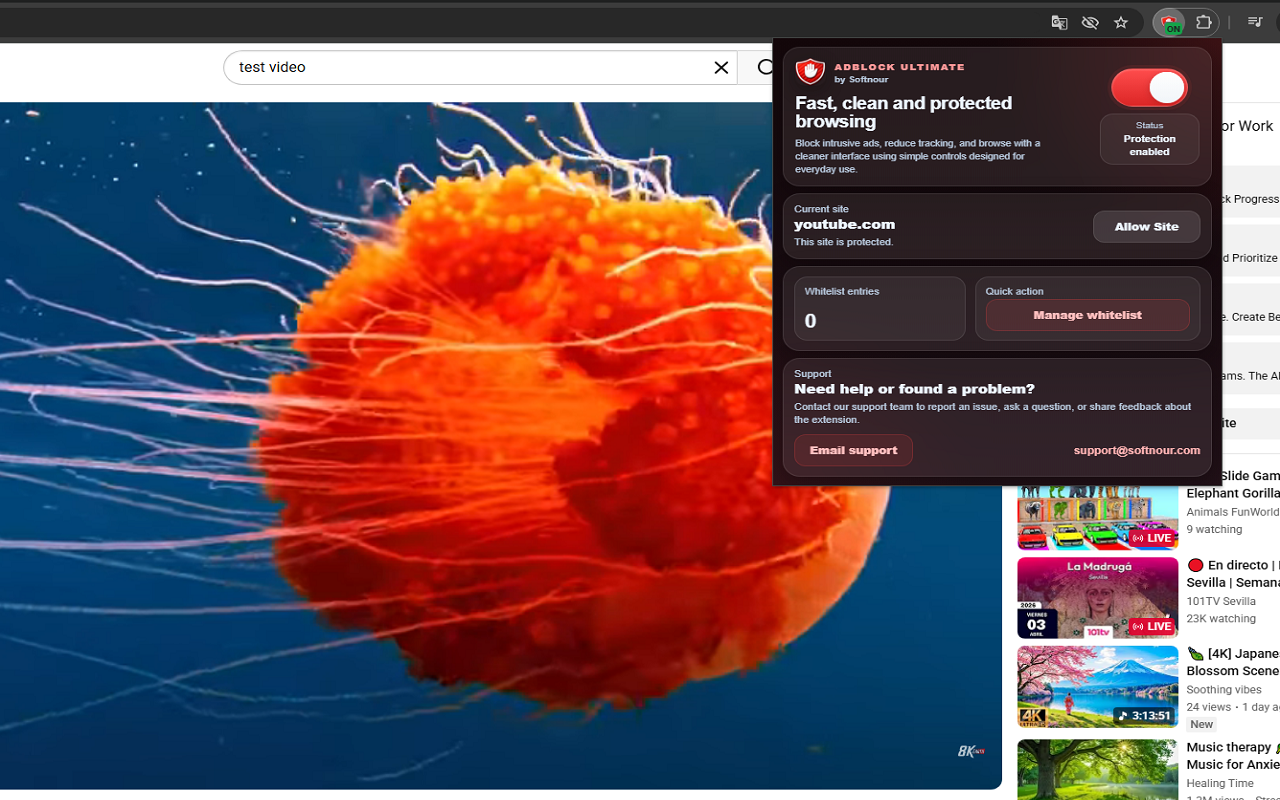This screenshot has width=1280, height=800.
Task: Clear the search box with the X icon
Action: [721, 67]
